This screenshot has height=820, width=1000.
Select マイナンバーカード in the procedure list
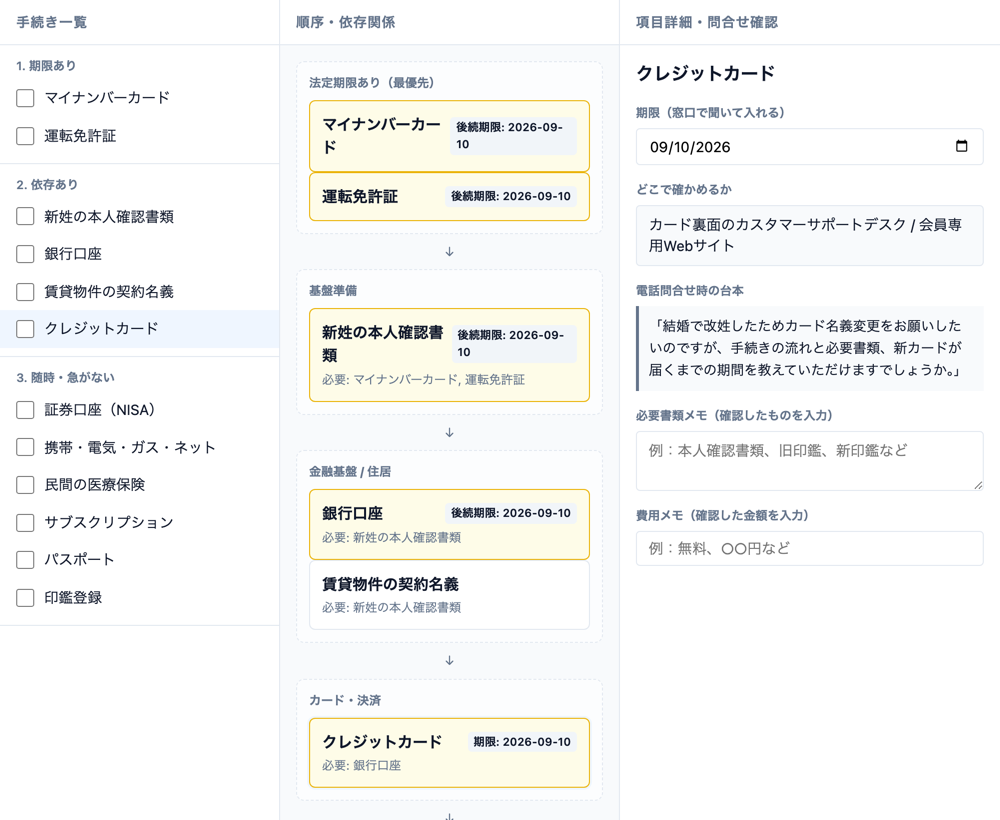point(139,98)
